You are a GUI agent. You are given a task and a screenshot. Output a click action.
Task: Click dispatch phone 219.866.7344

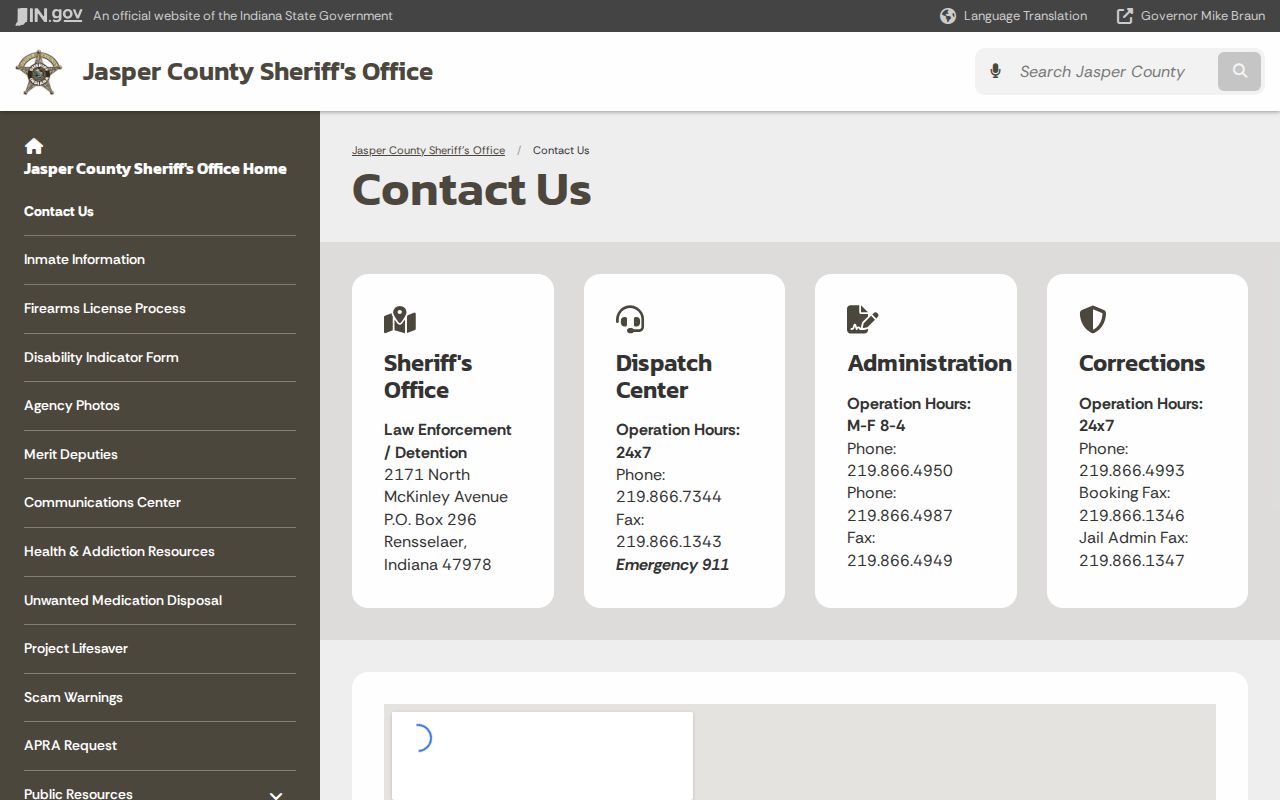point(668,496)
